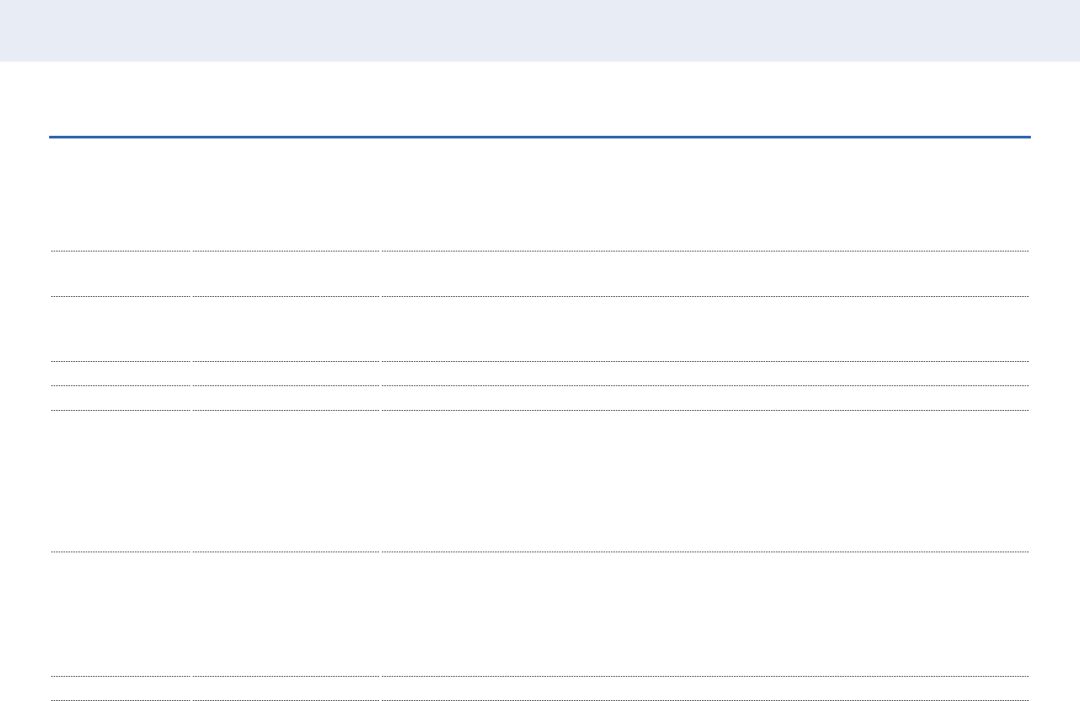
Task: Select the seventh row's wide third cell
Action: click(705, 614)
